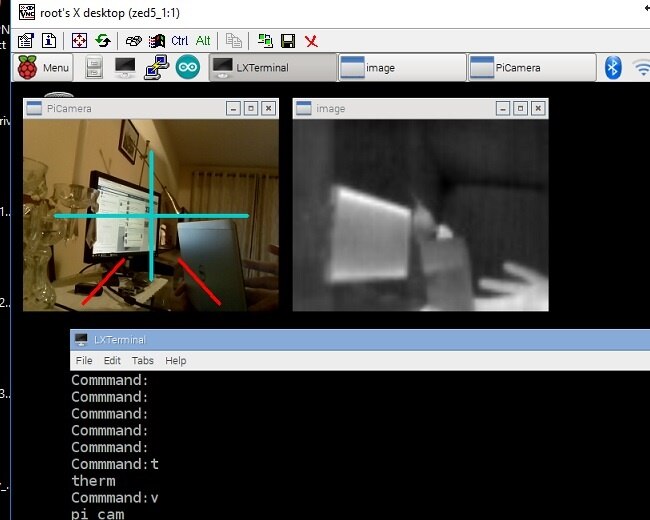Viewport: 650px width, 520px height.
Task: Open VNC new connection icon in toolbar
Action: [26, 41]
